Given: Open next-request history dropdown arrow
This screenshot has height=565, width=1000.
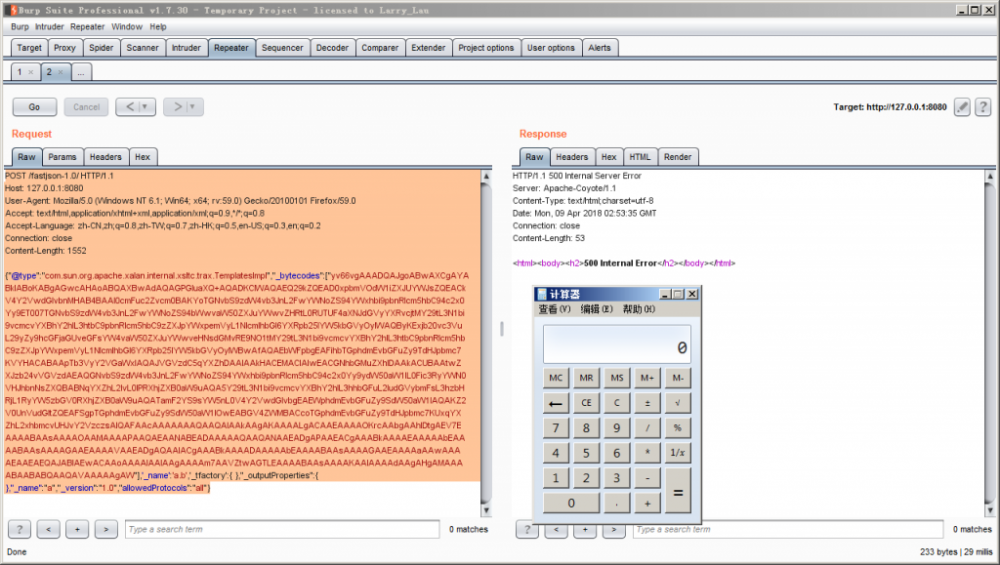Looking at the screenshot, I should click(x=193, y=107).
